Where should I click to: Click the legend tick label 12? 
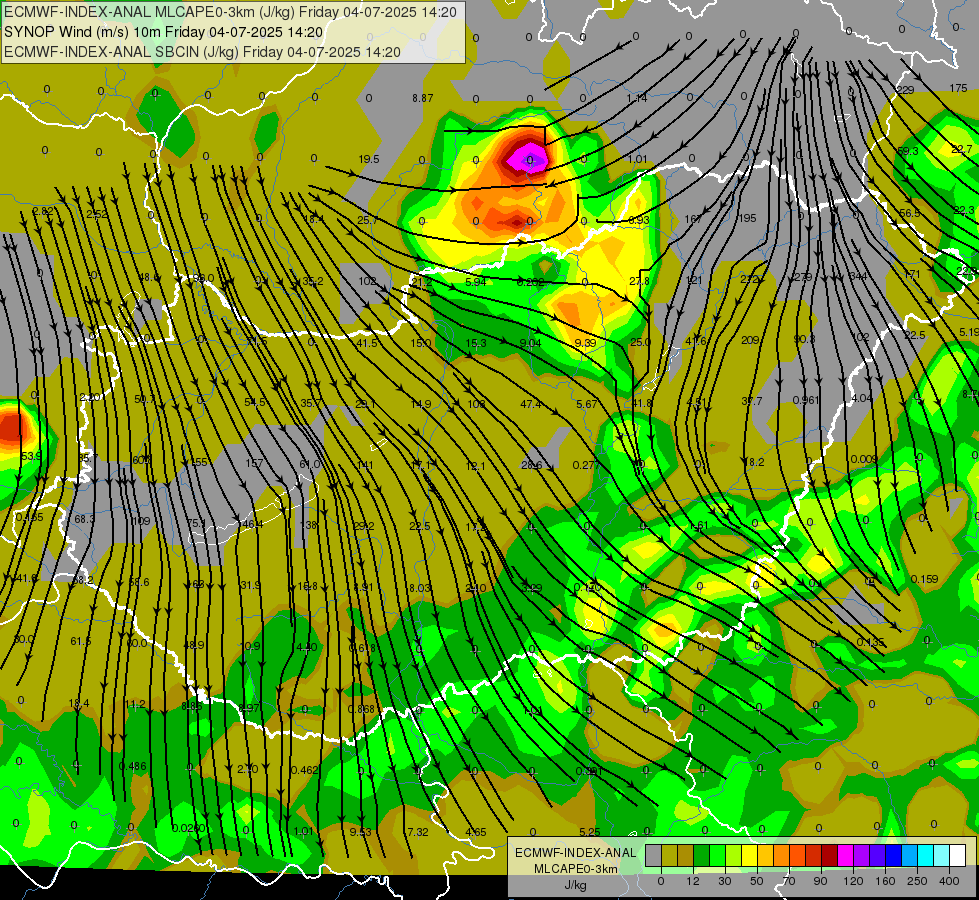[692, 881]
